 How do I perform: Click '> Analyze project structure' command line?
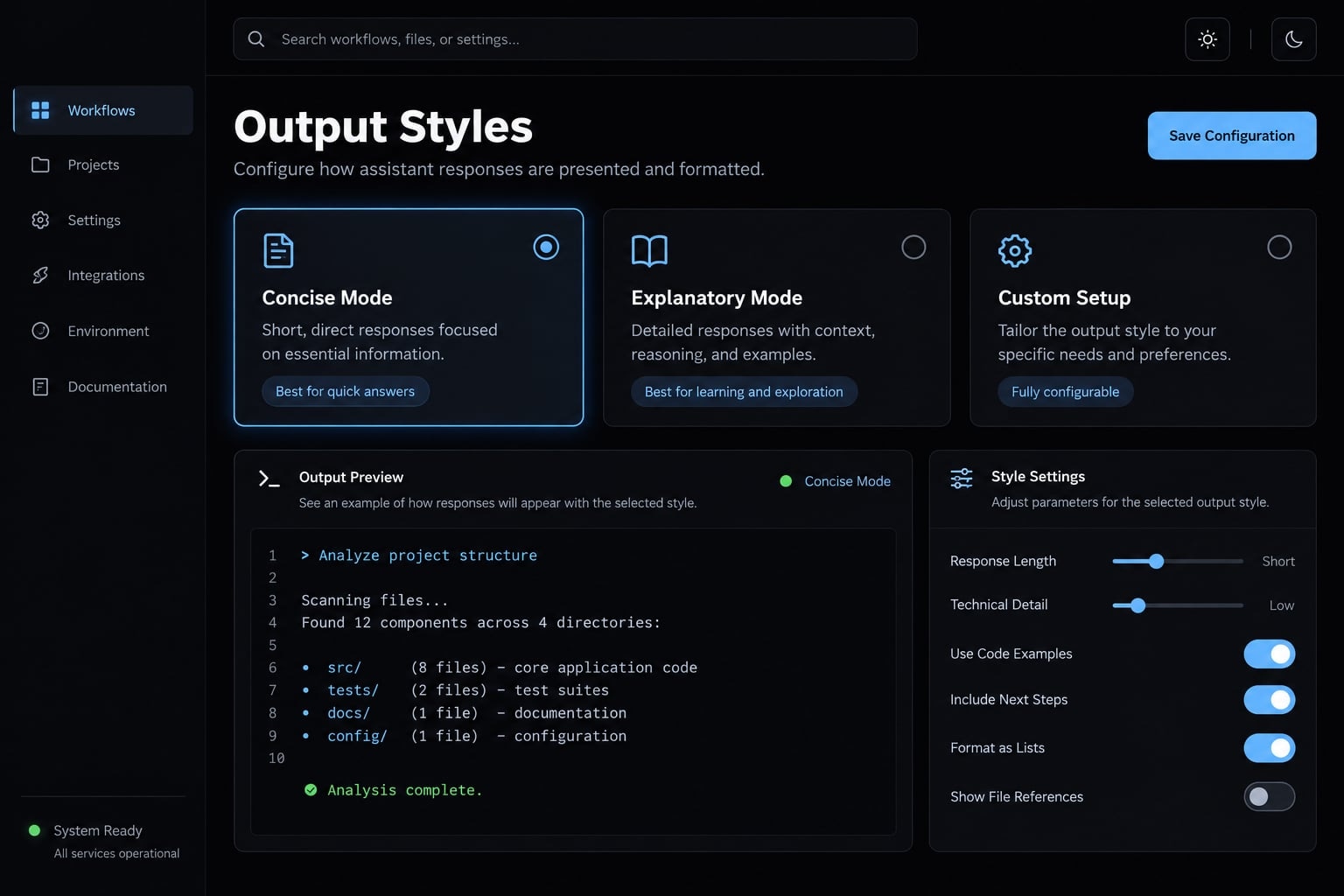[419, 555]
